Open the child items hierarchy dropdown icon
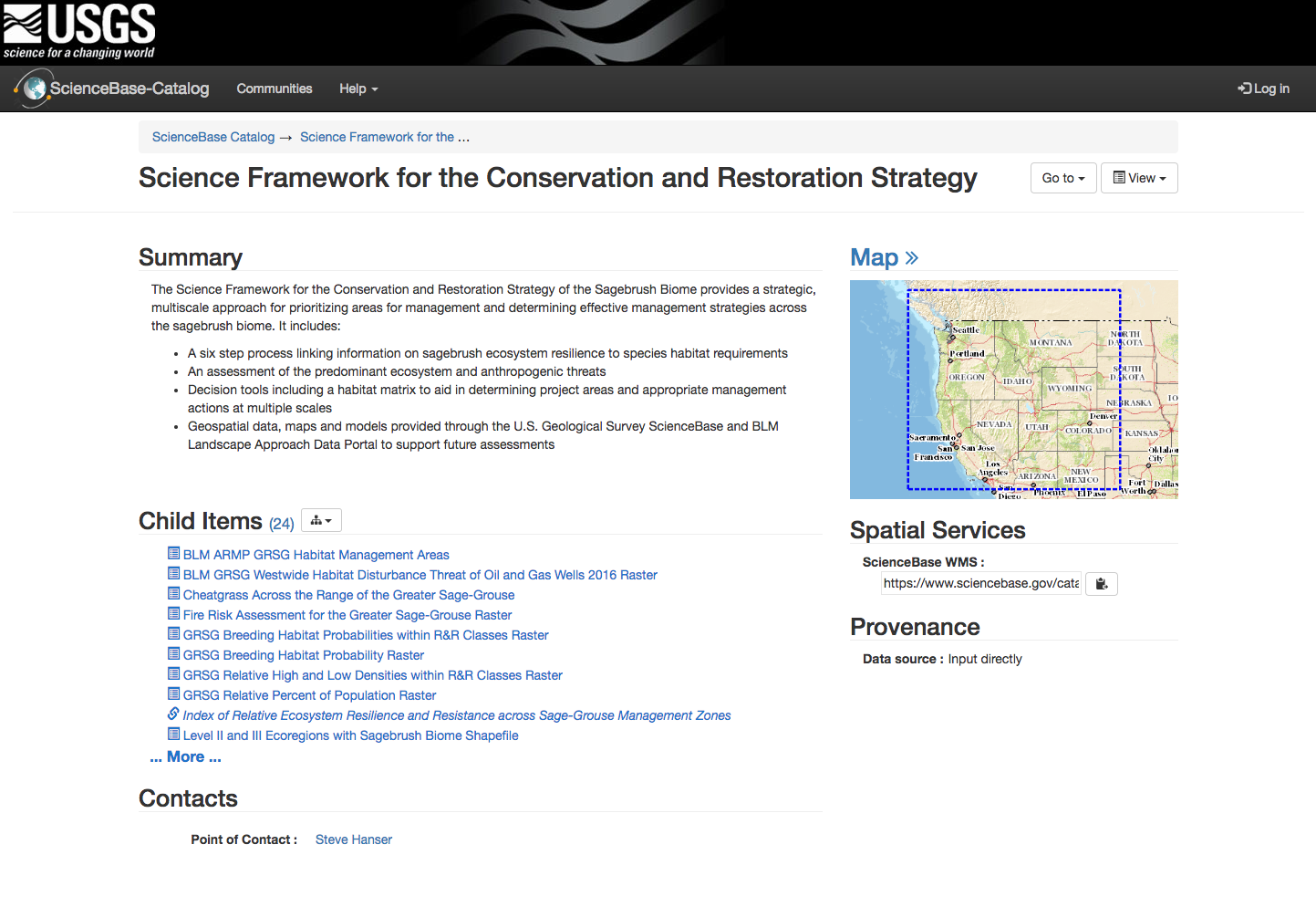This screenshot has width=1316, height=907. pos(321,520)
